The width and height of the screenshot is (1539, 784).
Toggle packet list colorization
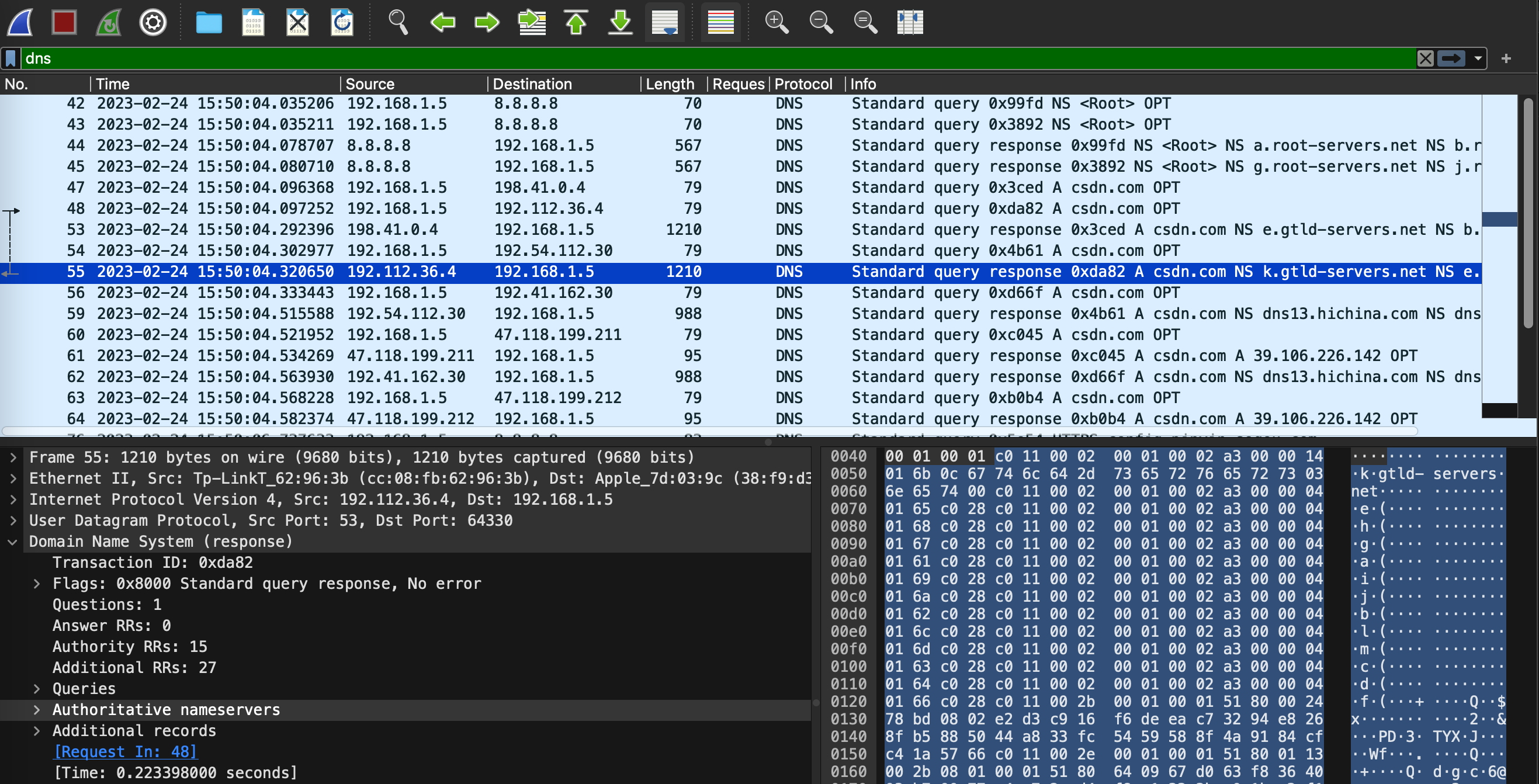tap(720, 23)
